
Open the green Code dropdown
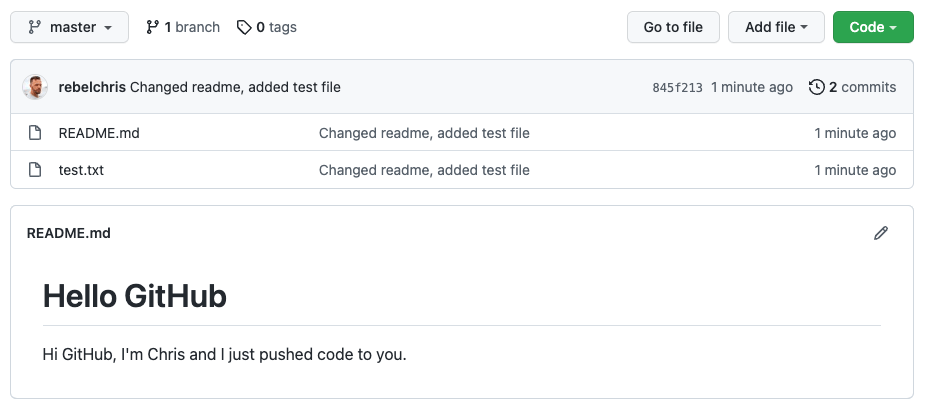point(873,27)
